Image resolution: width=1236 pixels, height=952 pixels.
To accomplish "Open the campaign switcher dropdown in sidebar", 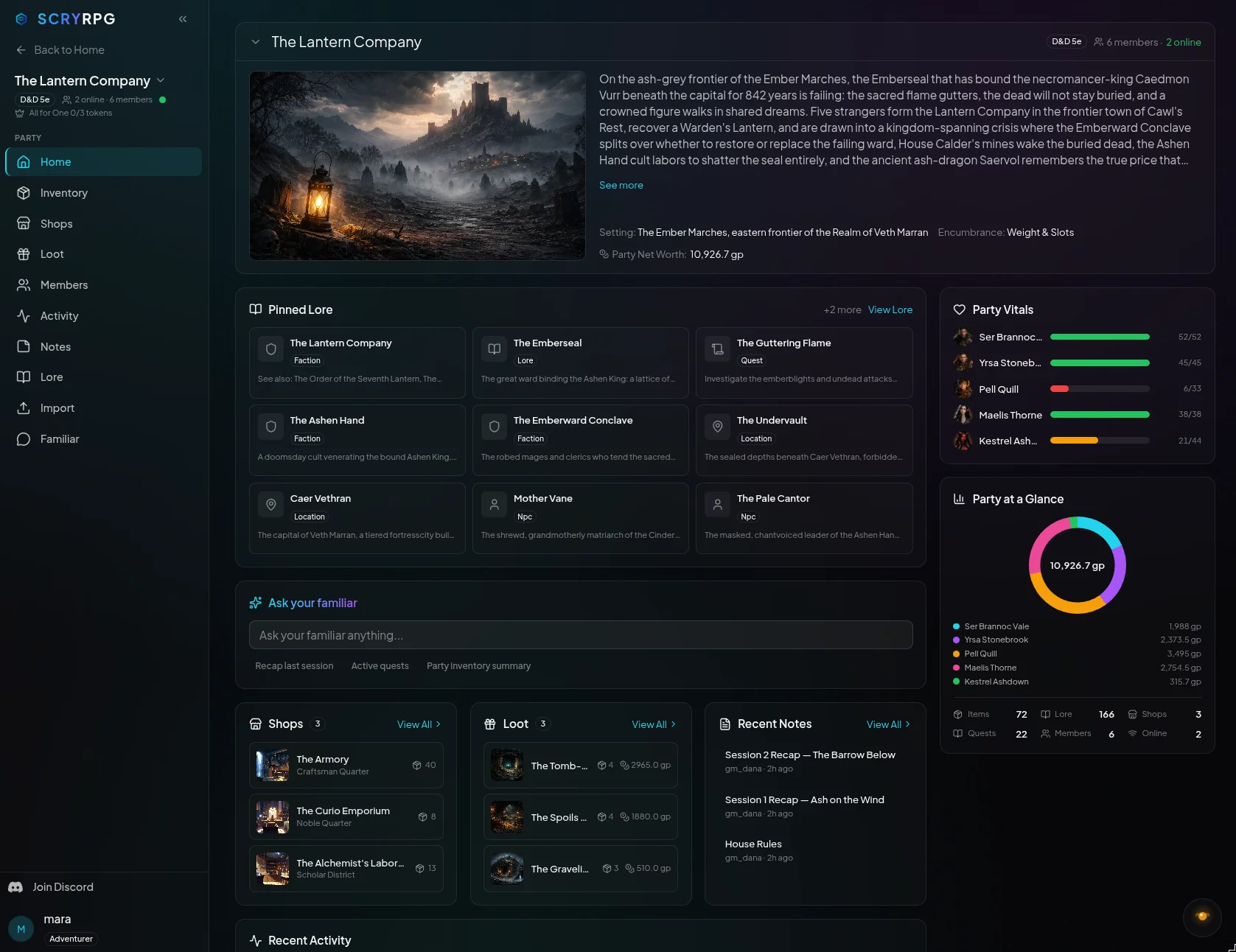I will click(x=161, y=80).
